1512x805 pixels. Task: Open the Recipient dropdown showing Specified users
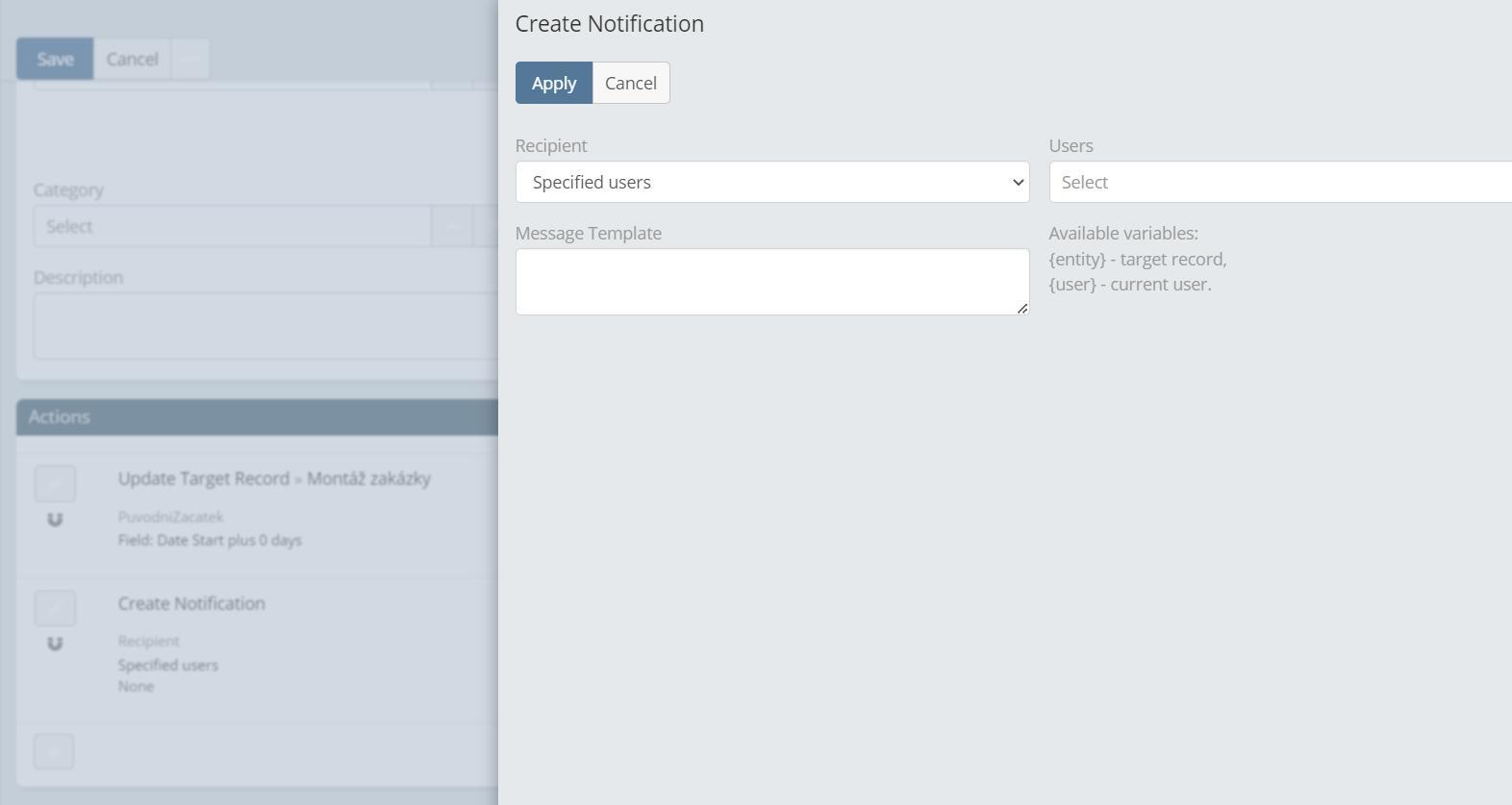pos(771,183)
